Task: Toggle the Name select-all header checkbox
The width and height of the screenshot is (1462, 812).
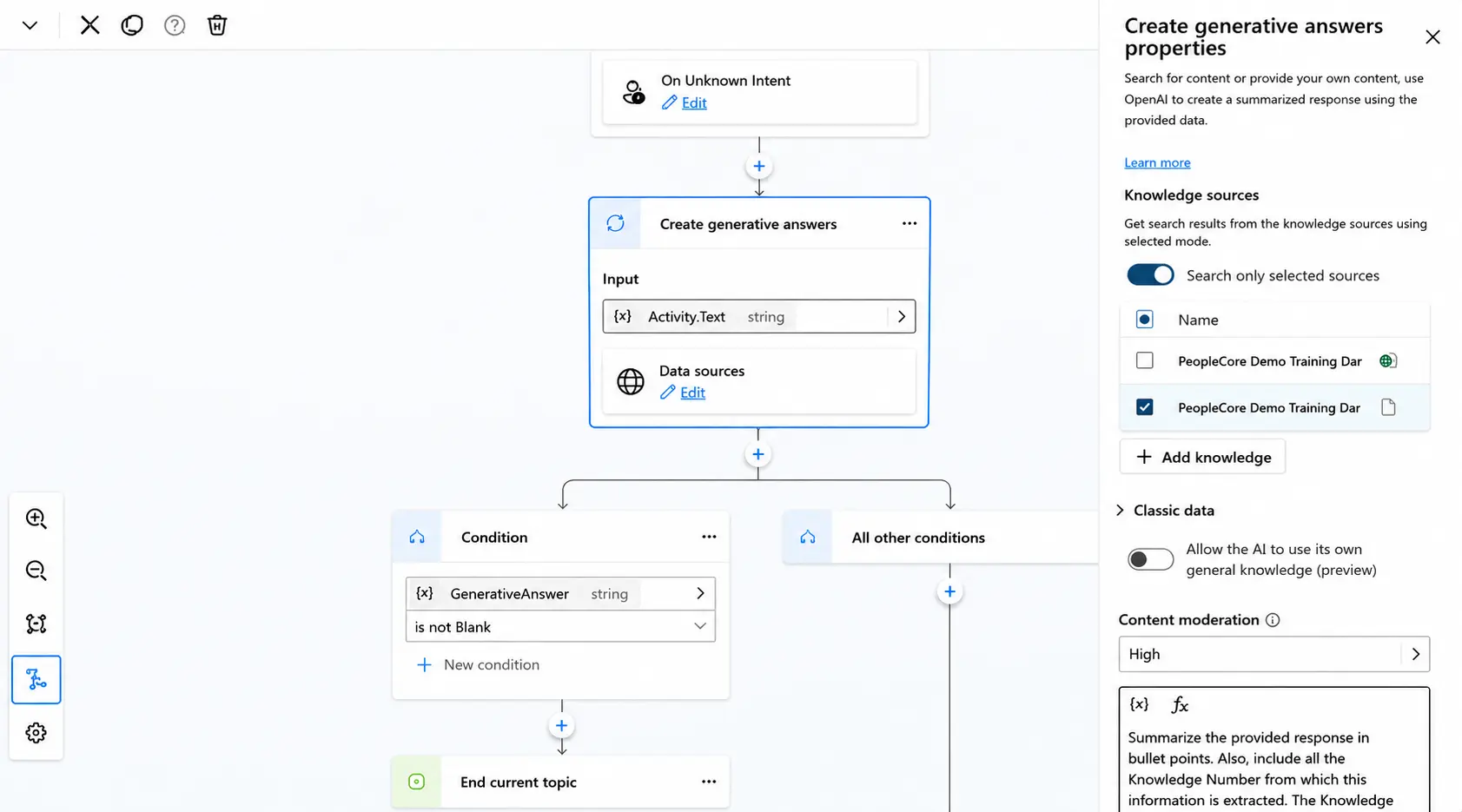Action: coord(1145,320)
